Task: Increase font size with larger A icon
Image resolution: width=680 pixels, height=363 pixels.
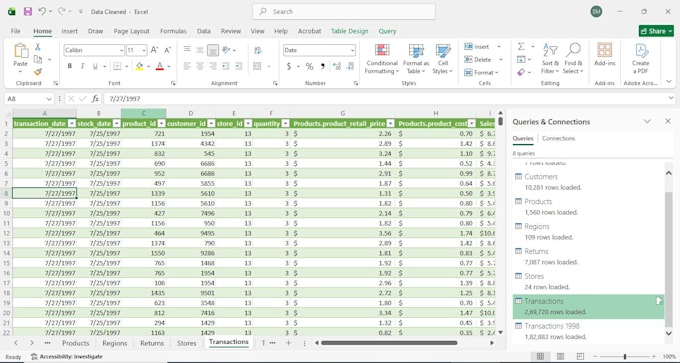Action: pyautogui.click(x=154, y=50)
